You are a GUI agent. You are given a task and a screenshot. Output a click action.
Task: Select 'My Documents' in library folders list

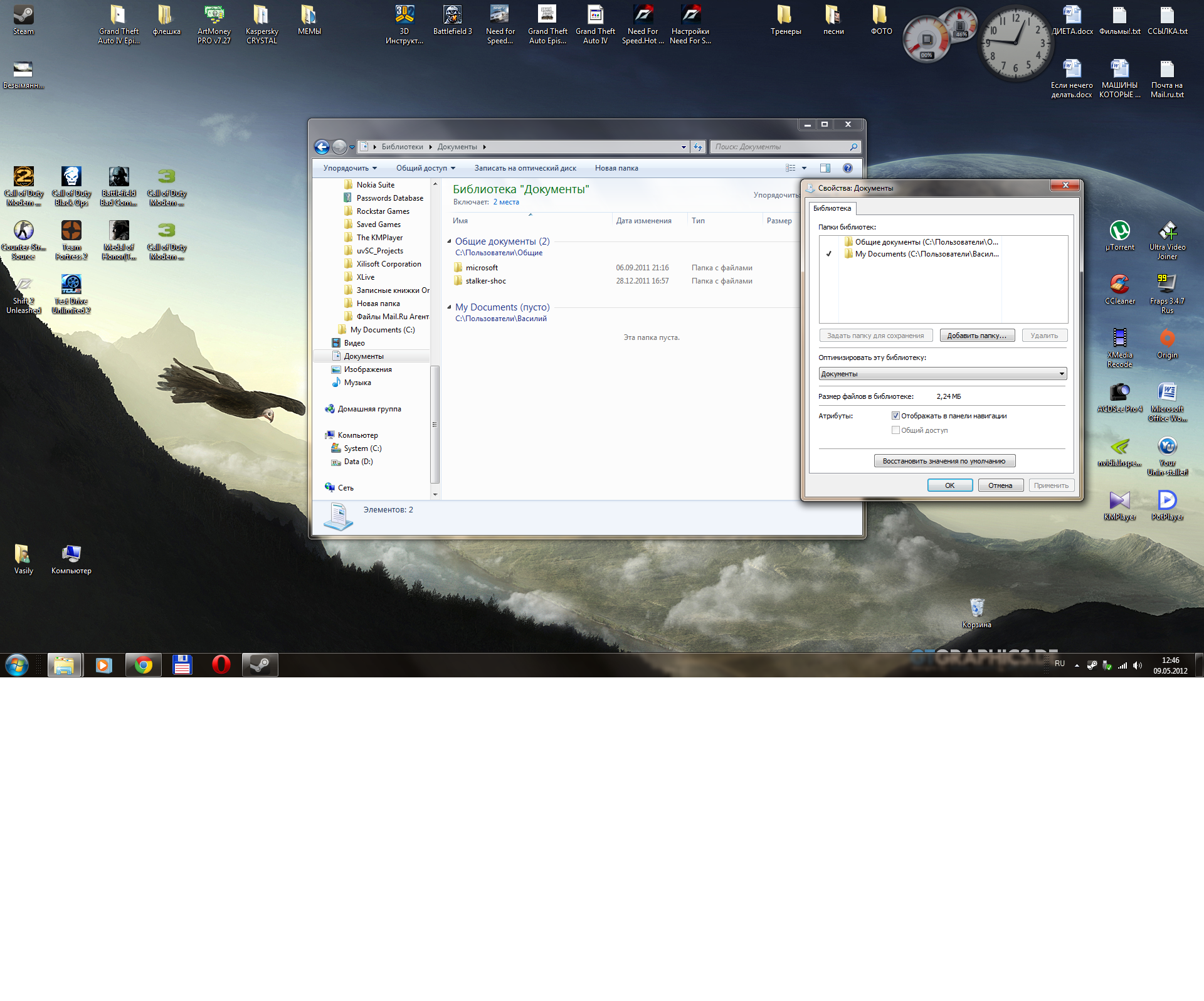[x=927, y=254]
